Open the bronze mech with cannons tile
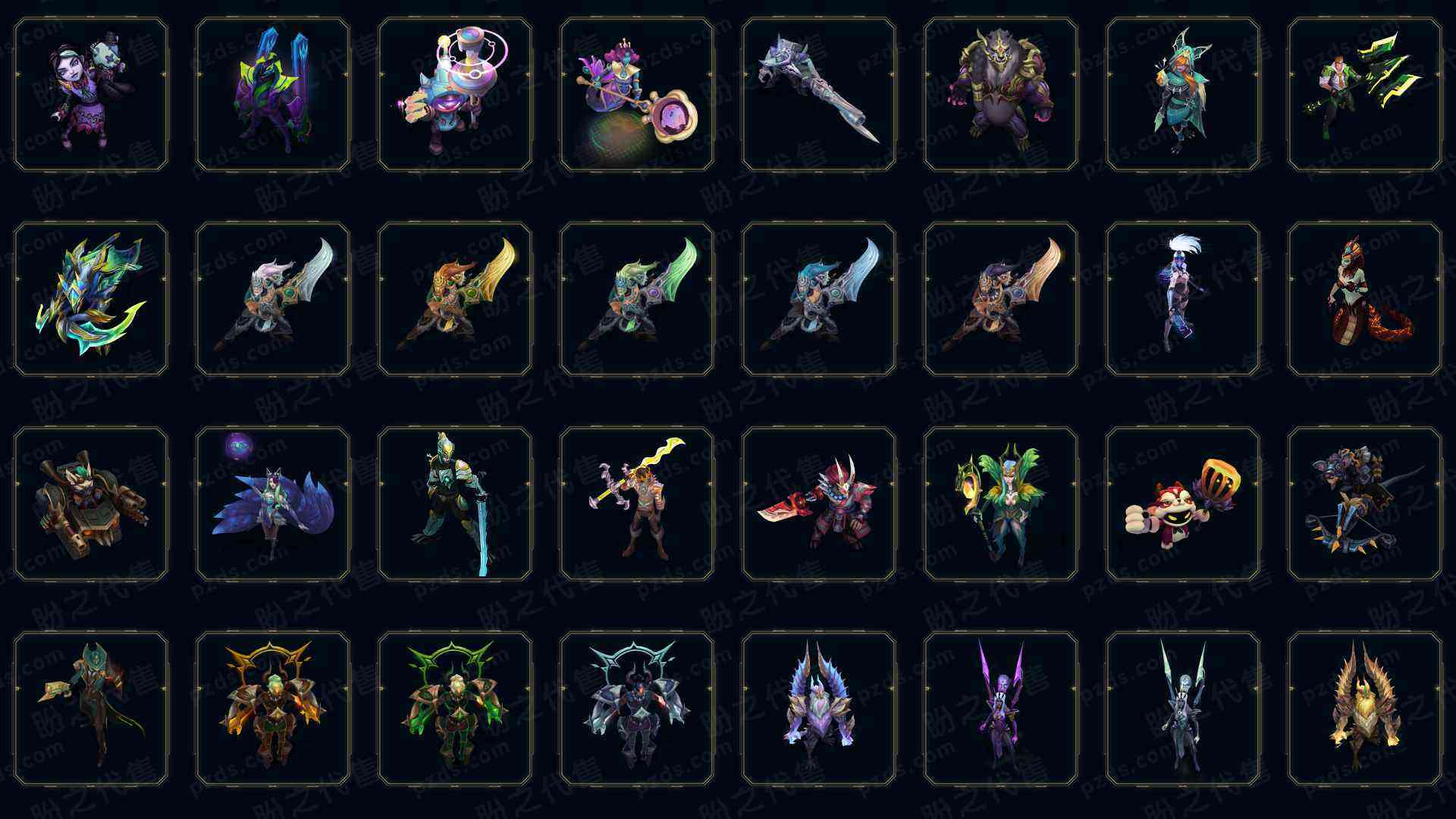The width and height of the screenshot is (1456, 819). click(x=91, y=504)
